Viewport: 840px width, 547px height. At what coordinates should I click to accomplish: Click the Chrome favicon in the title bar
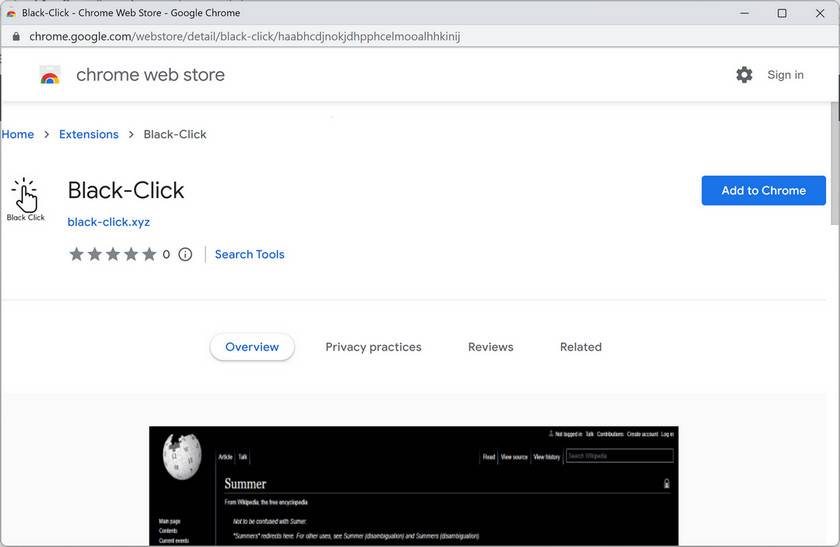(11, 13)
